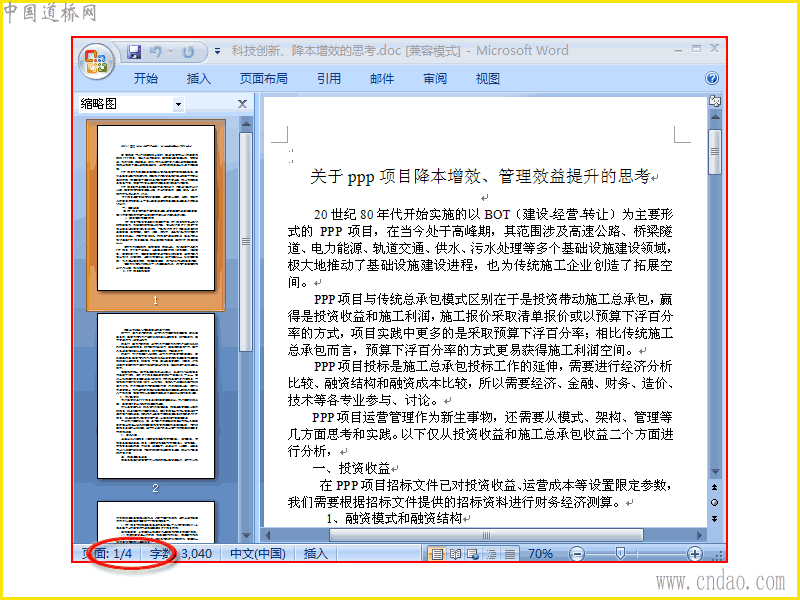This screenshot has width=800, height=600.
Task: Switch to the 页面布局 tab
Action: pos(264,79)
